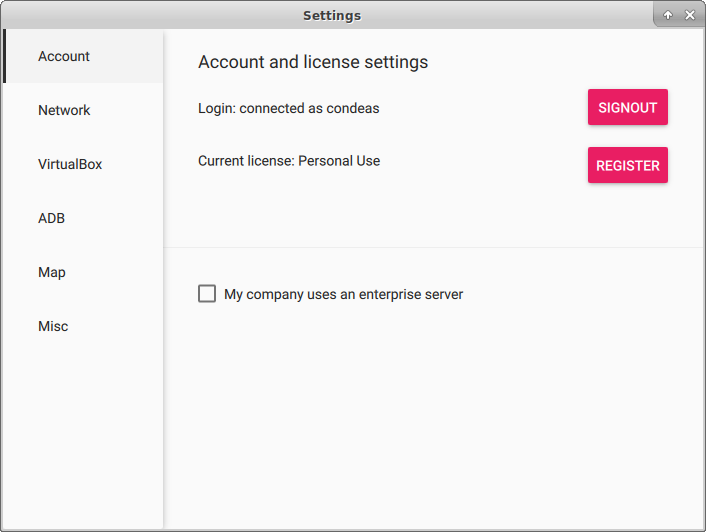The height and width of the screenshot is (532, 706).
Task: Click the pink SIGNOUT button
Action: tap(628, 107)
